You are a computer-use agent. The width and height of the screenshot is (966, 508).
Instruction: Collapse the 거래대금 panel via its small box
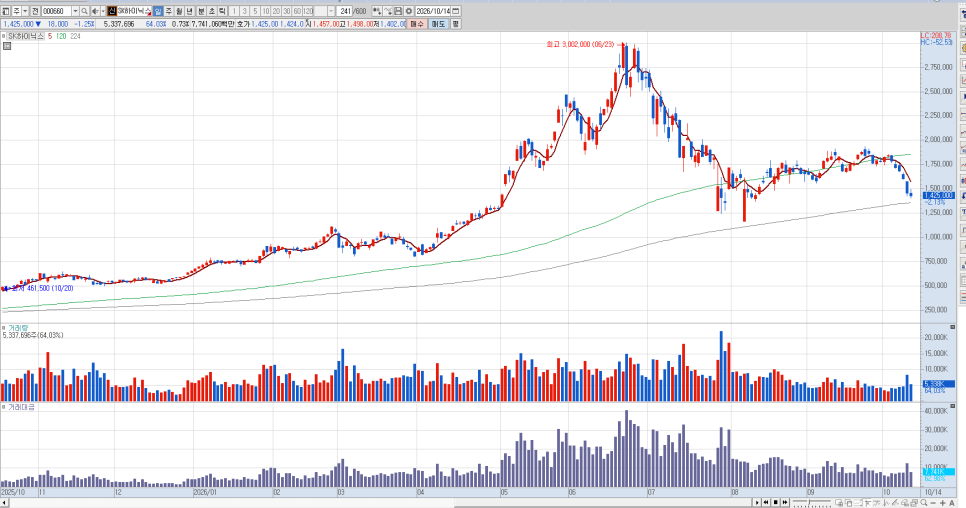coord(4,407)
